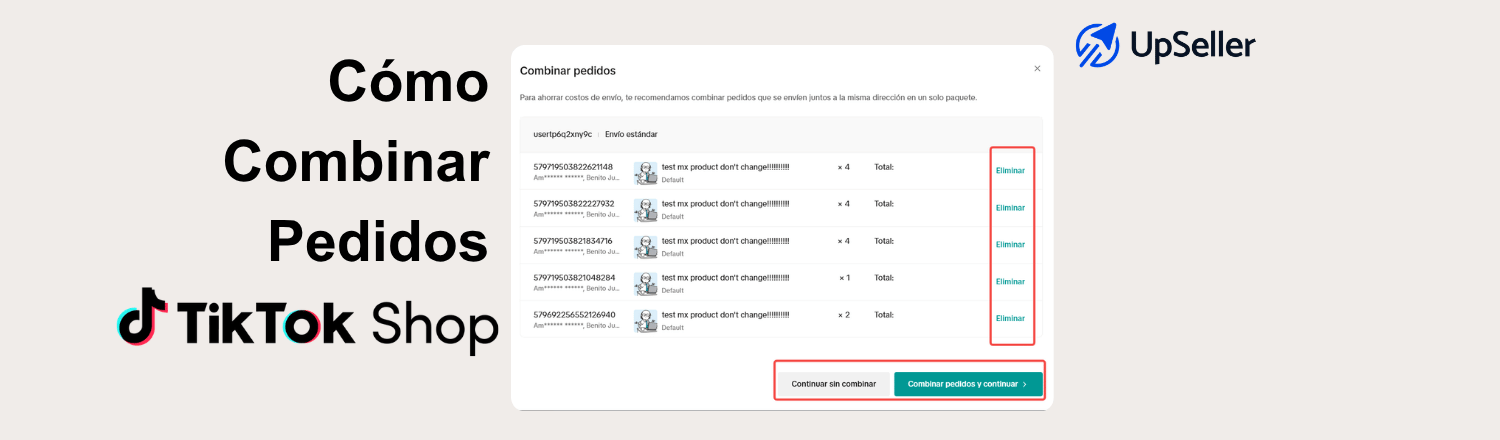Click Continuar sin combinar button

point(834,384)
